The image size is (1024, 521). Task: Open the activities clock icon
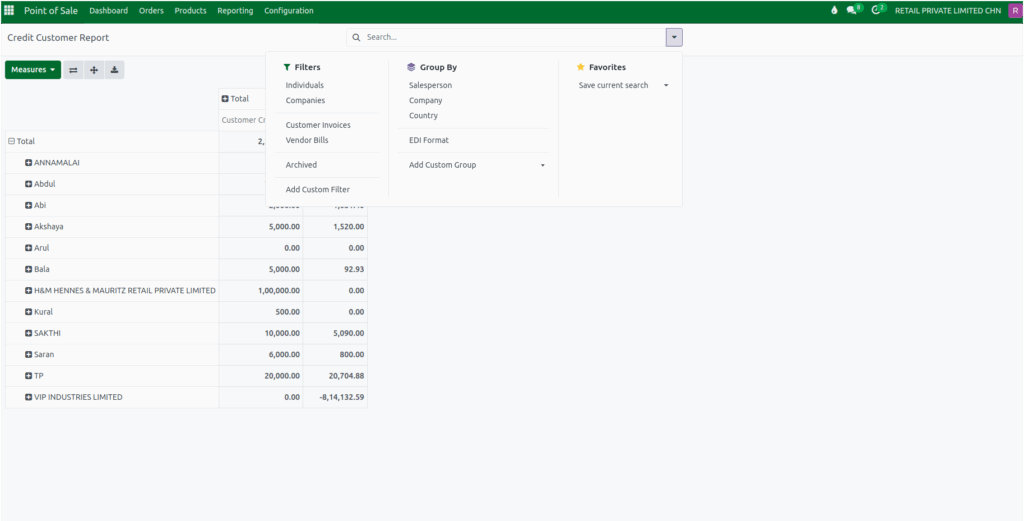[876, 10]
